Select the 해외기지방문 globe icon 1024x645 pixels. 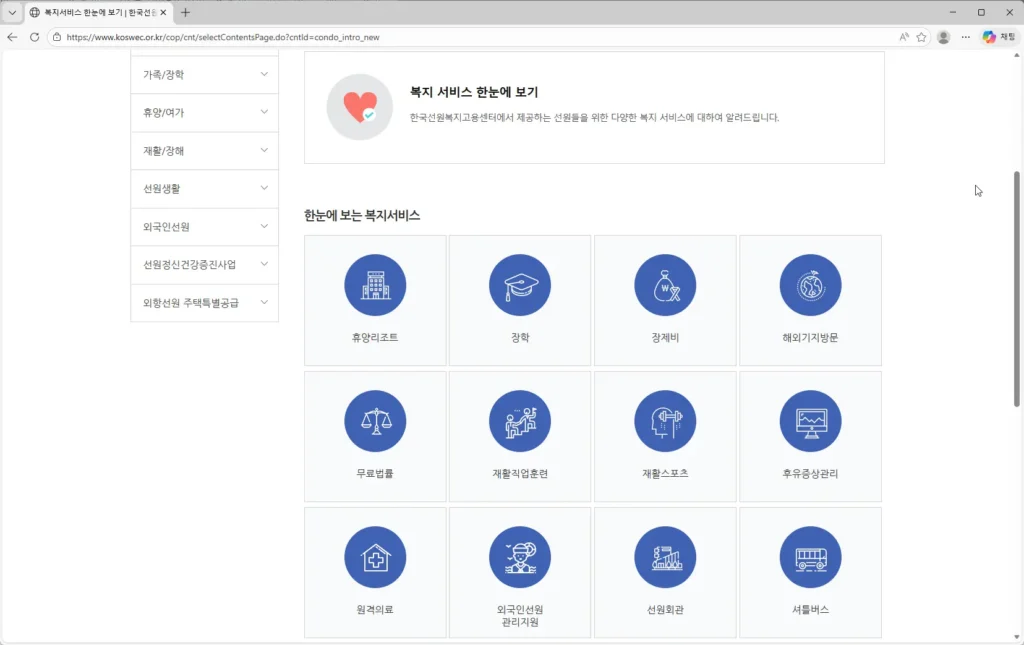(x=810, y=285)
